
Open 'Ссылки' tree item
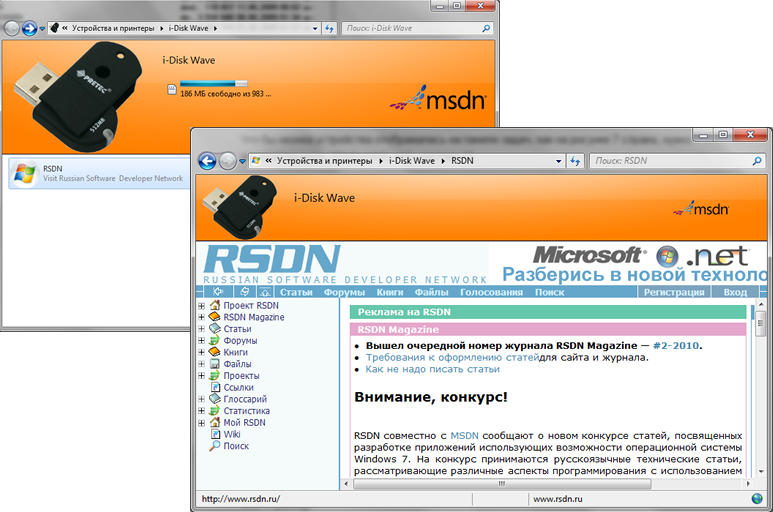click(239, 387)
